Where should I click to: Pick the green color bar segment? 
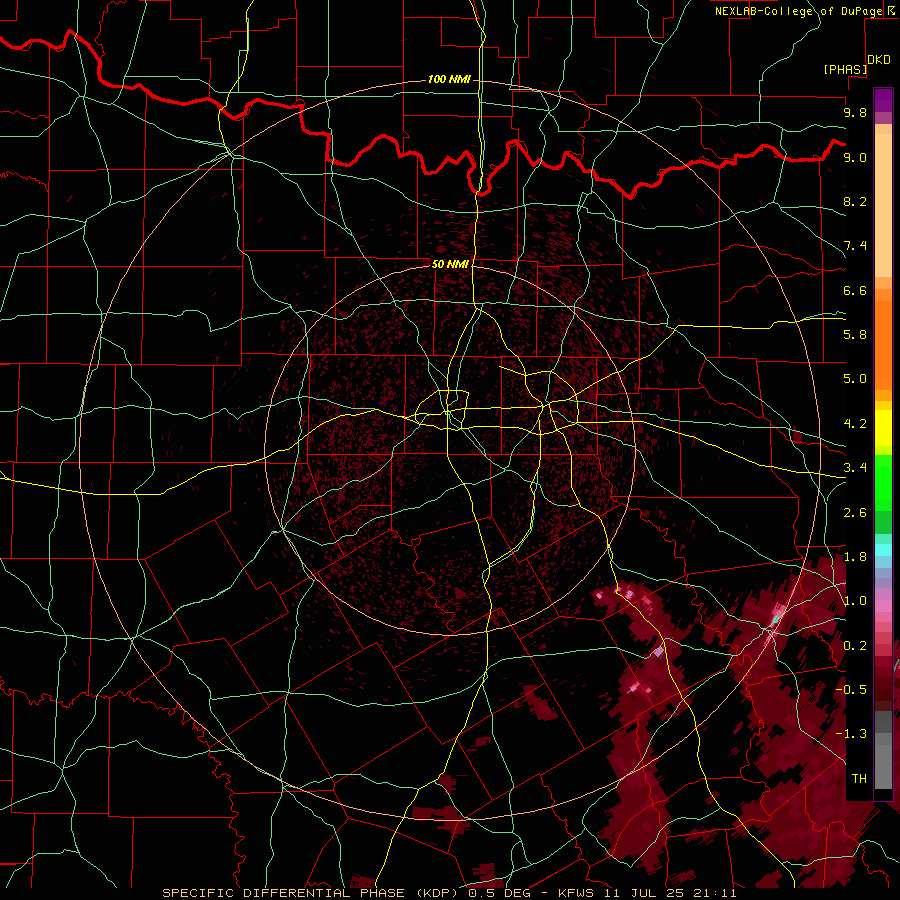coord(883,483)
